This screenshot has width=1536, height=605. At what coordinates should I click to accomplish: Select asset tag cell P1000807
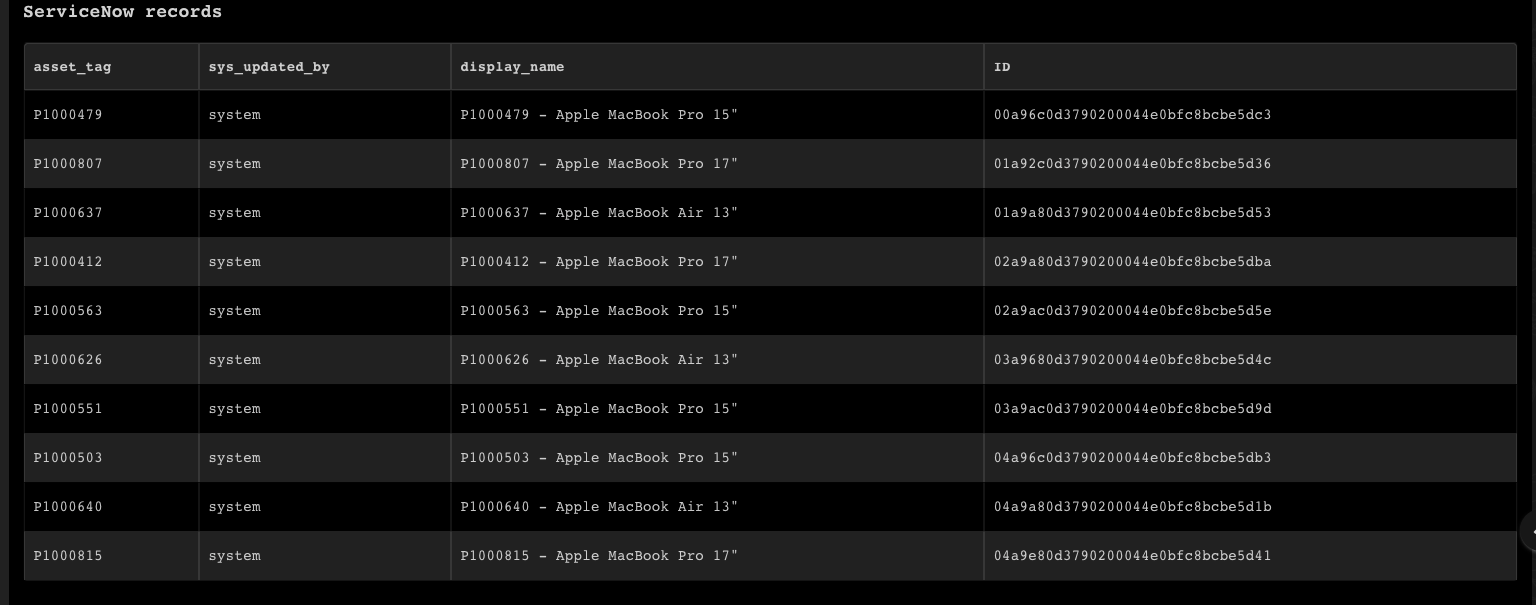68,164
